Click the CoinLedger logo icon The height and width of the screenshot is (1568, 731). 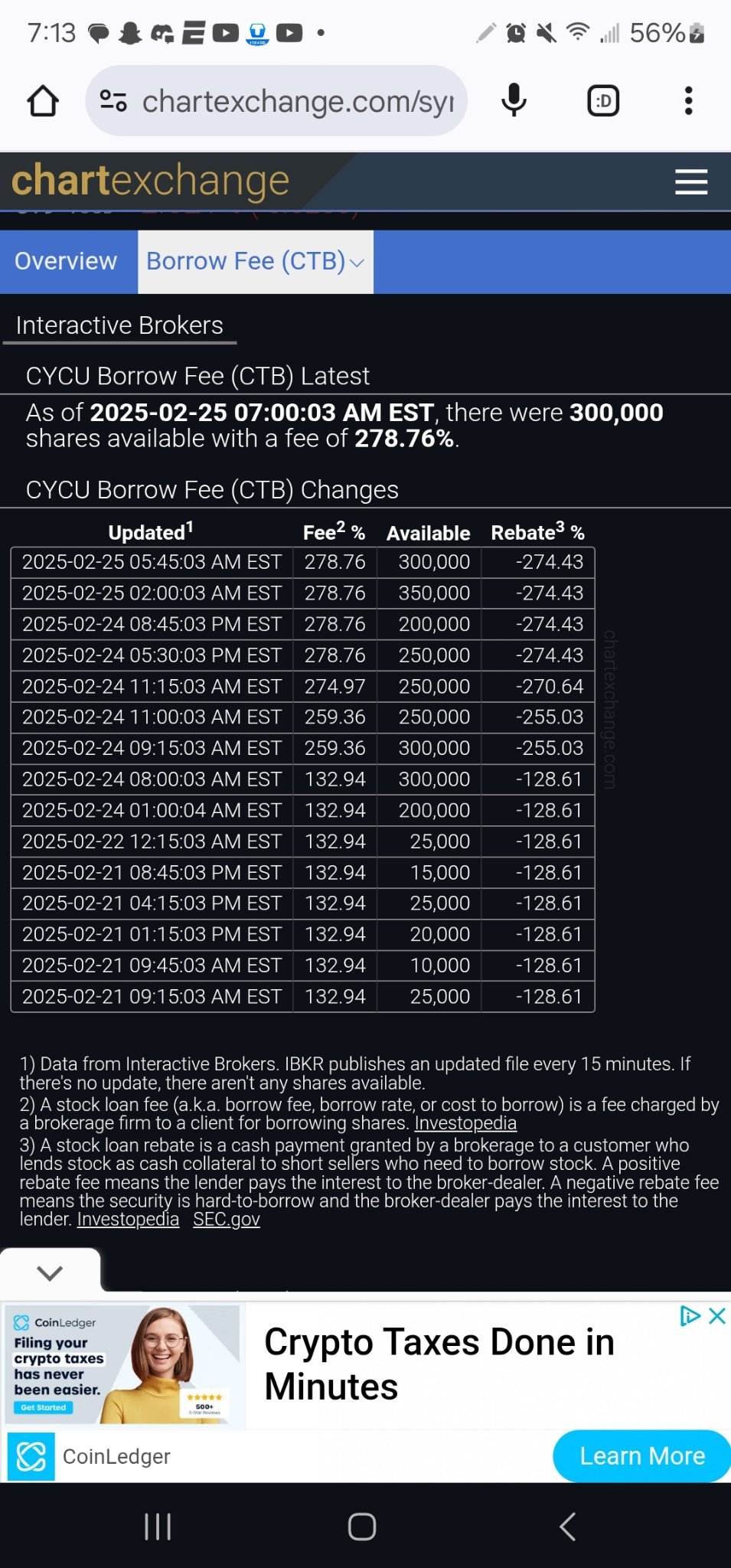point(31,1456)
